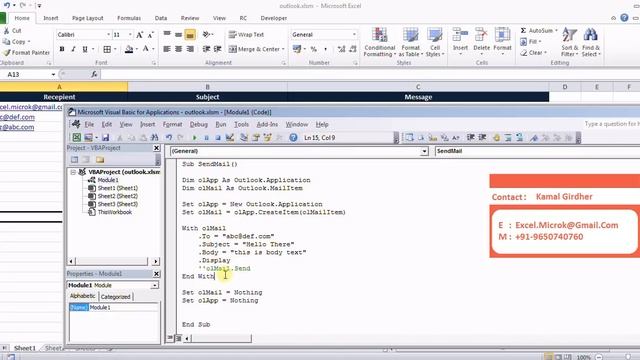Click the Increase Font Size icon

pos(140,35)
